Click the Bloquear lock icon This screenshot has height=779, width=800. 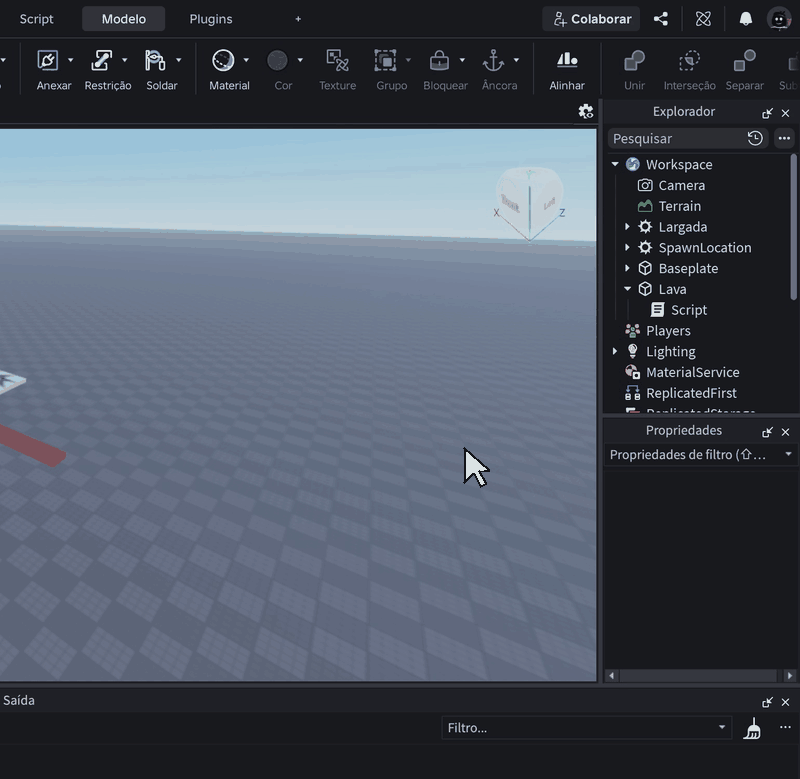pos(439,61)
